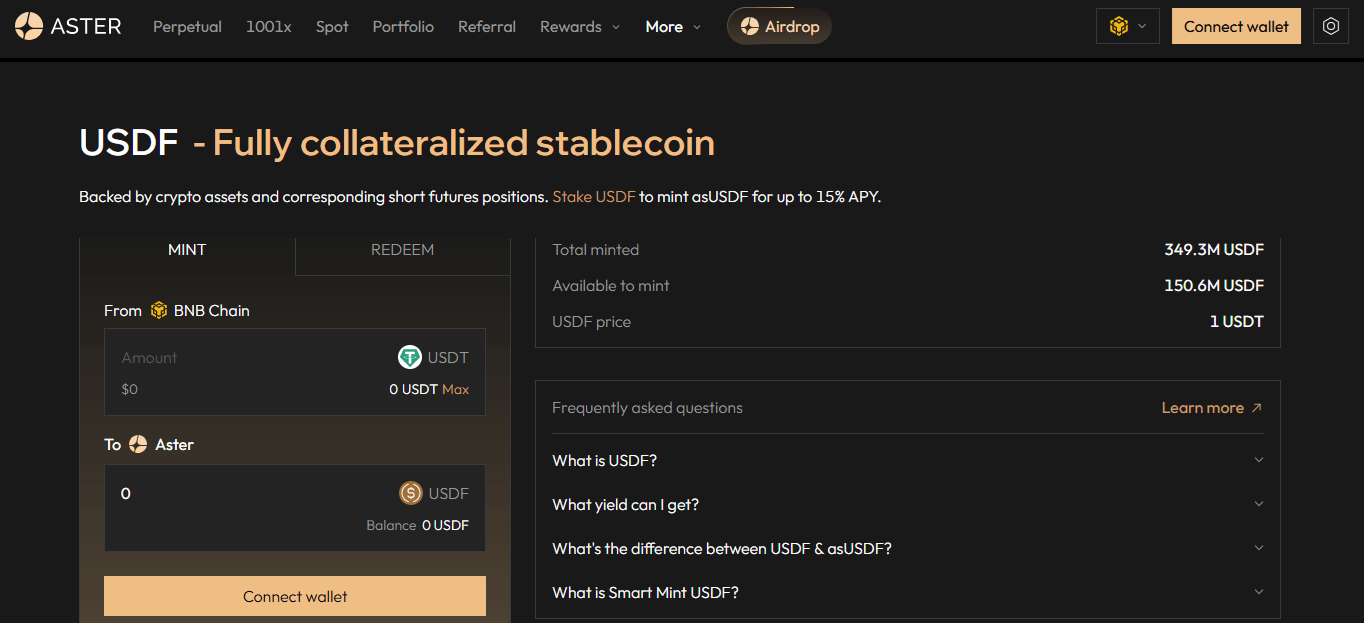This screenshot has width=1364, height=623.
Task: Follow the Stake USDF link
Action: coord(594,197)
